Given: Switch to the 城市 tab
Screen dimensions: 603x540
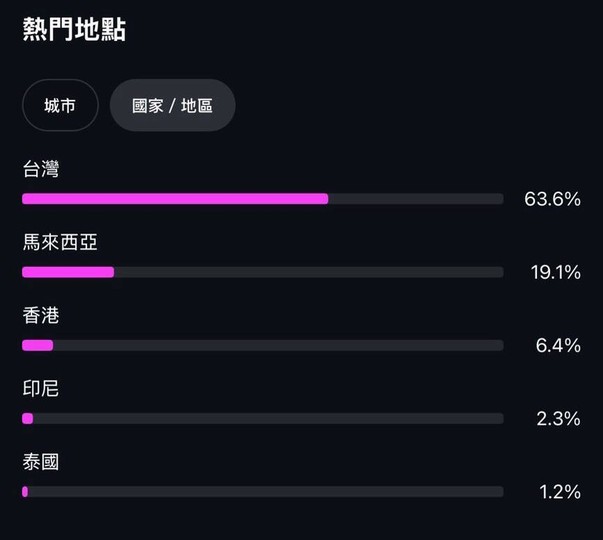Looking at the screenshot, I should point(60,105).
